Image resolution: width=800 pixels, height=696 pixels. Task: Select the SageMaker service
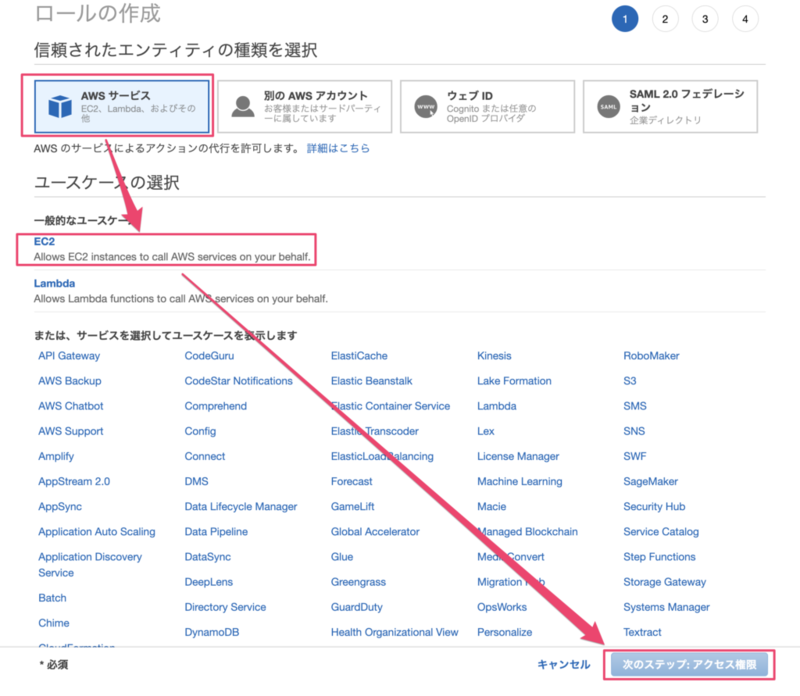651,481
